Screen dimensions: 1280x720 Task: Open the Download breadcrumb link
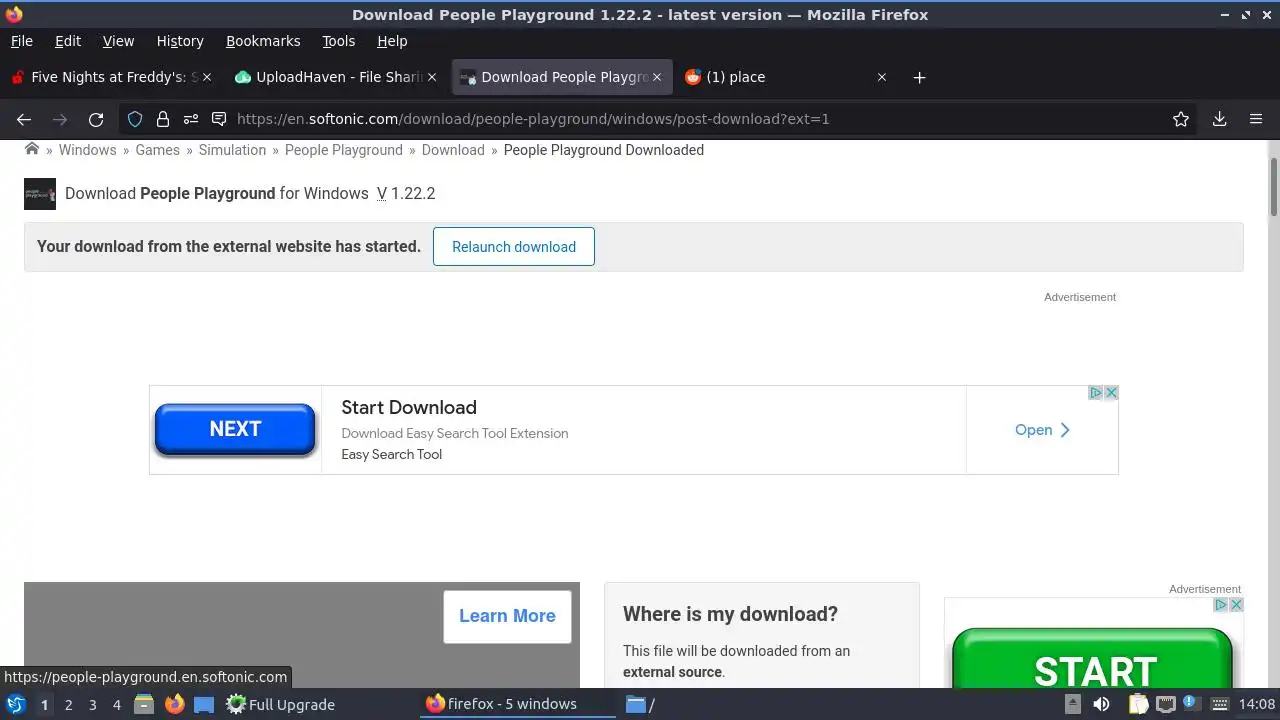pyautogui.click(x=453, y=150)
